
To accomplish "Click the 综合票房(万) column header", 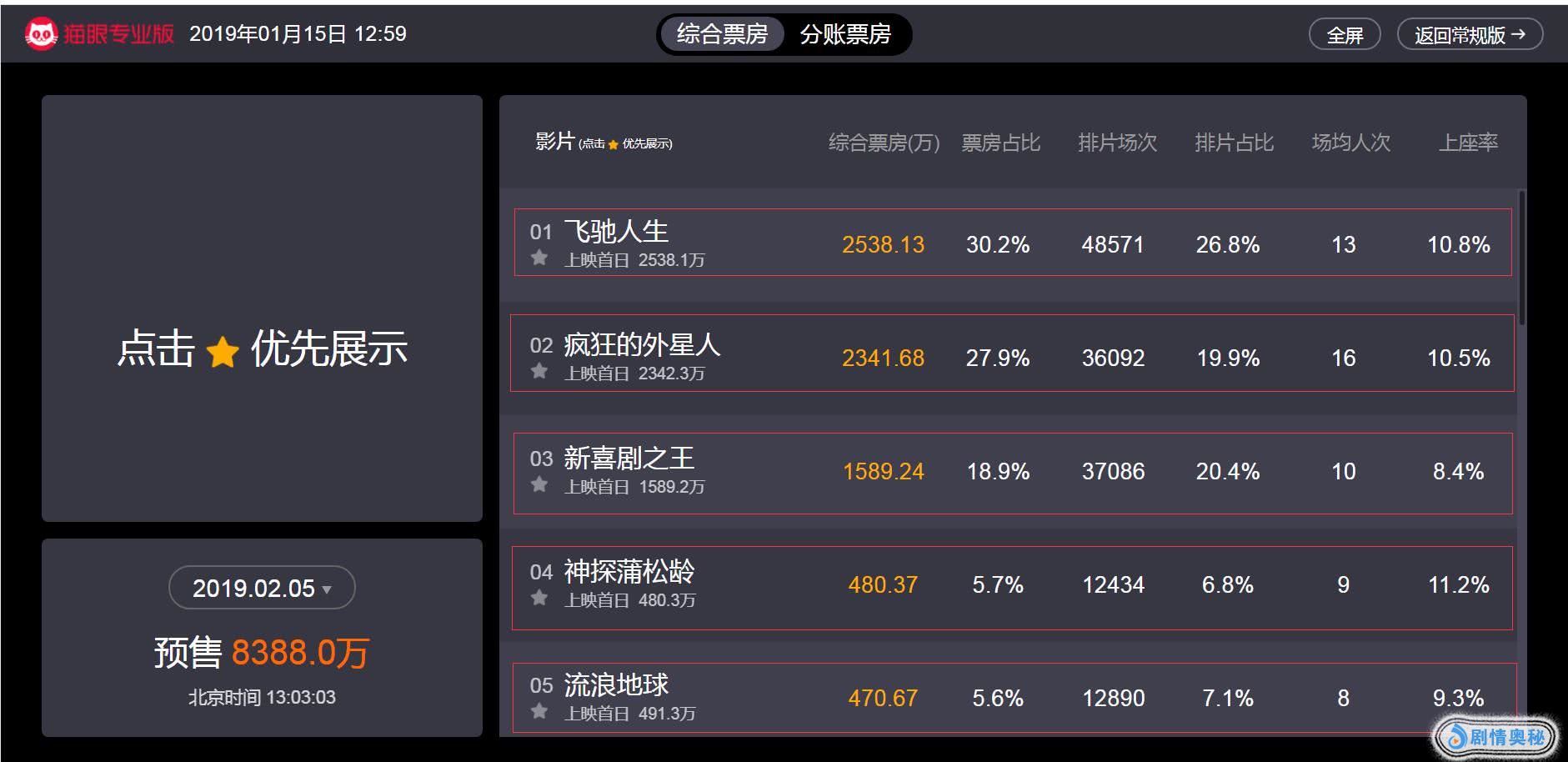I will point(884,143).
